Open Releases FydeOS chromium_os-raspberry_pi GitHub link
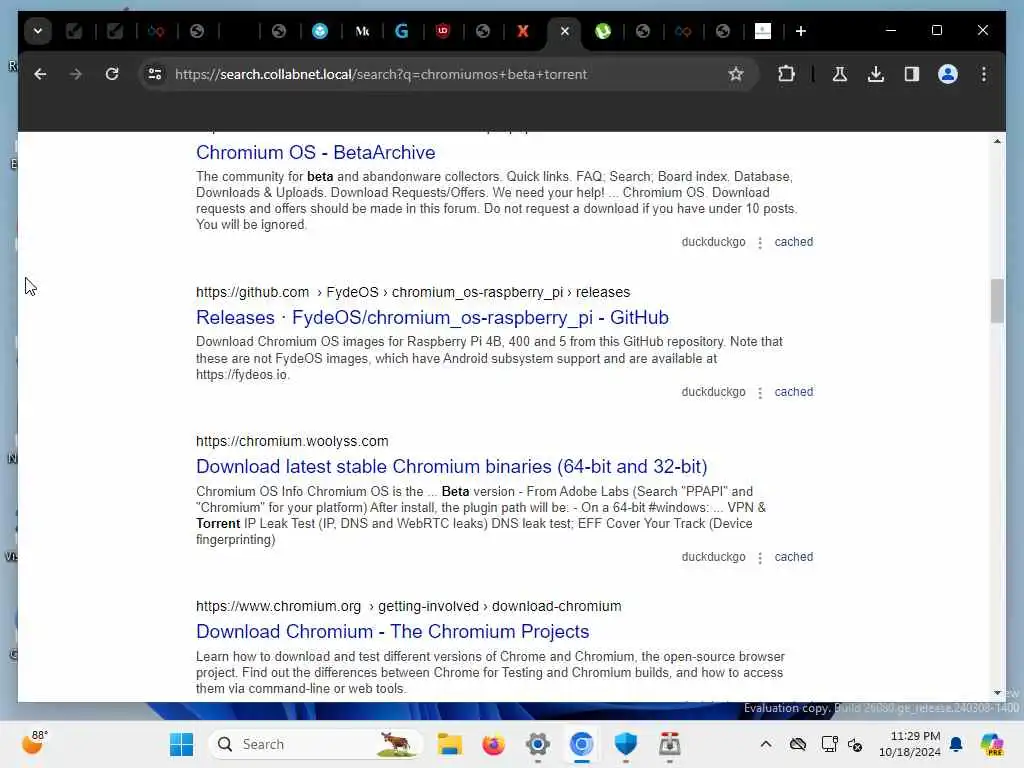 [x=432, y=317]
